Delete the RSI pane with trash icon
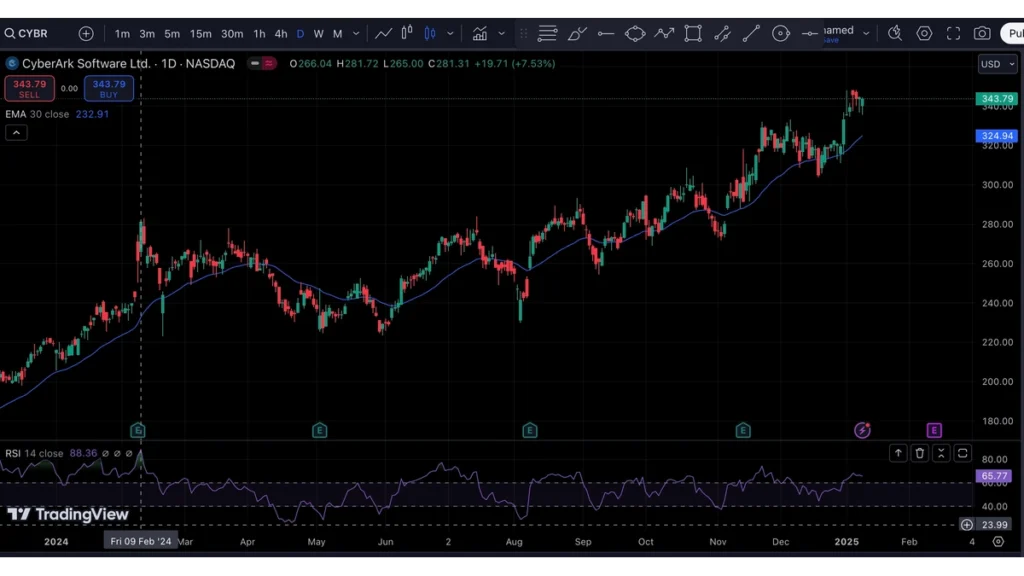The image size is (1024, 576). [x=920, y=453]
